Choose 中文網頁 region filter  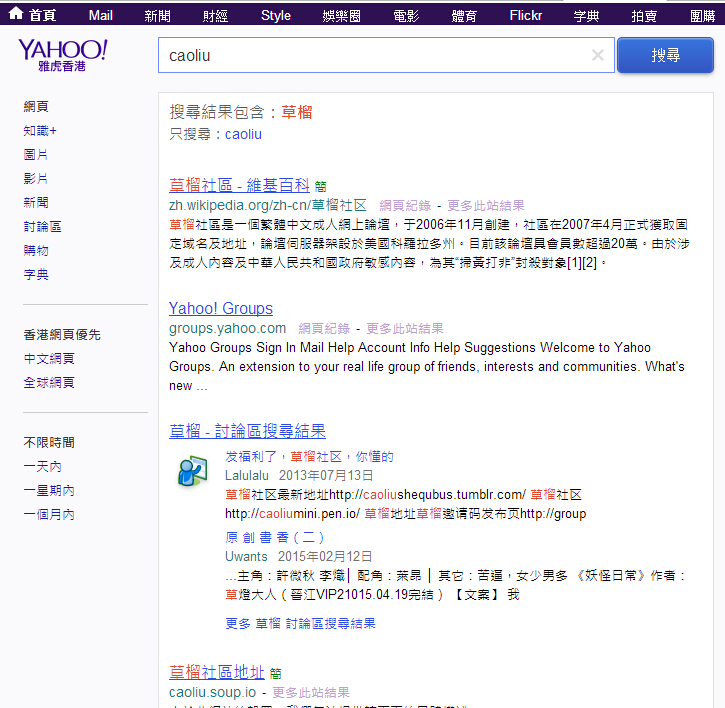coord(49,359)
